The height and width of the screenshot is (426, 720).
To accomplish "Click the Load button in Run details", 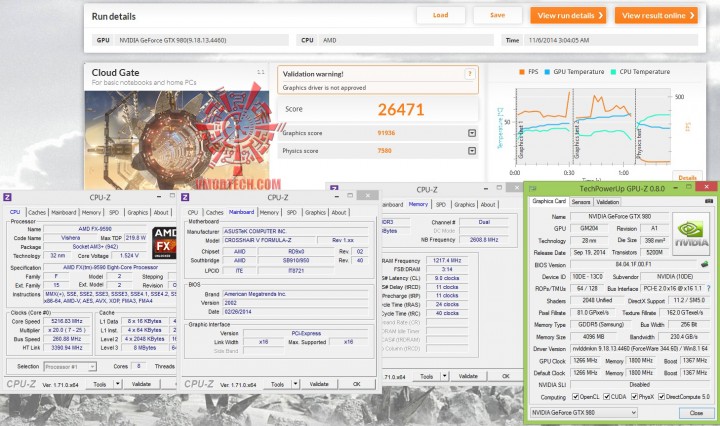I will click(x=441, y=15).
